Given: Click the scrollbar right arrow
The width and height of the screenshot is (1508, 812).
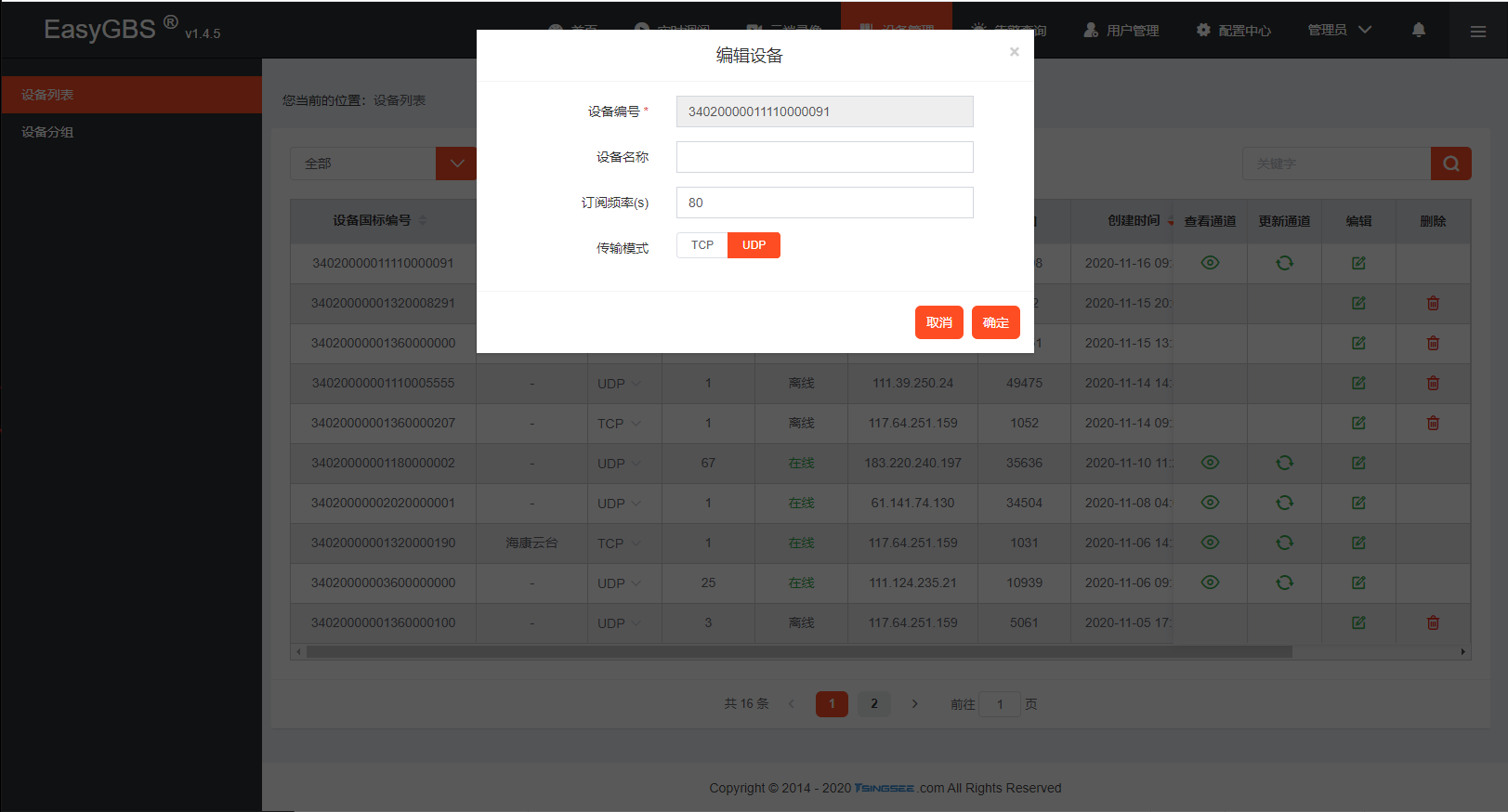Looking at the screenshot, I should (x=1463, y=652).
